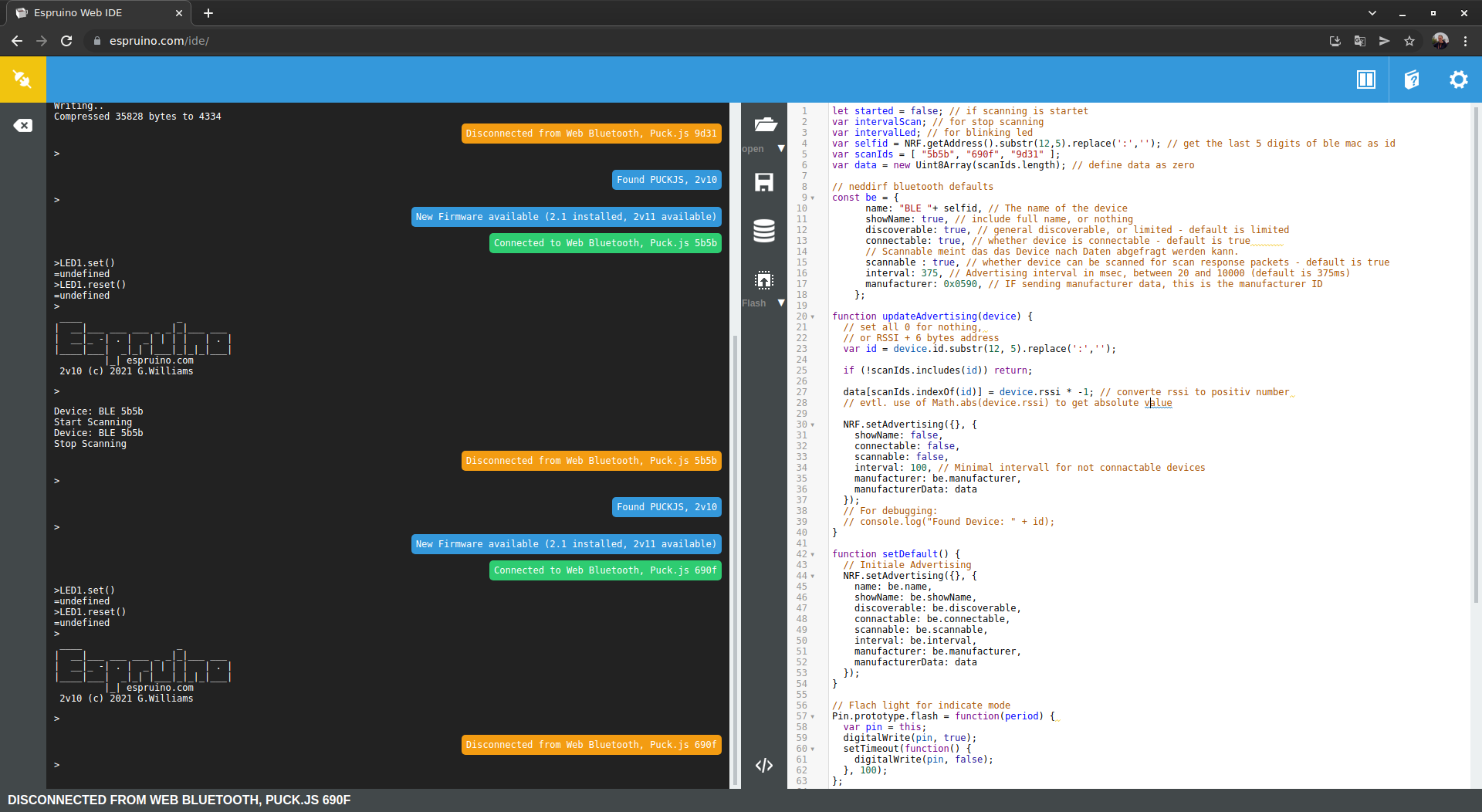This screenshot has height=812, width=1482.
Task: Bookmark this page with the star icon
Action: pos(1409,41)
